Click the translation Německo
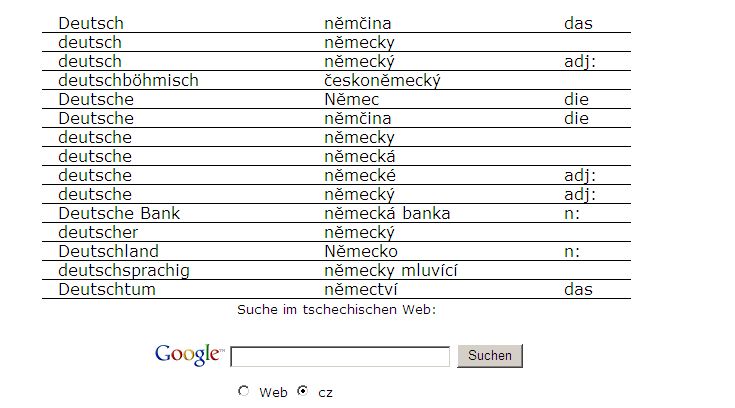Viewport: 735px width, 408px height. (x=360, y=251)
